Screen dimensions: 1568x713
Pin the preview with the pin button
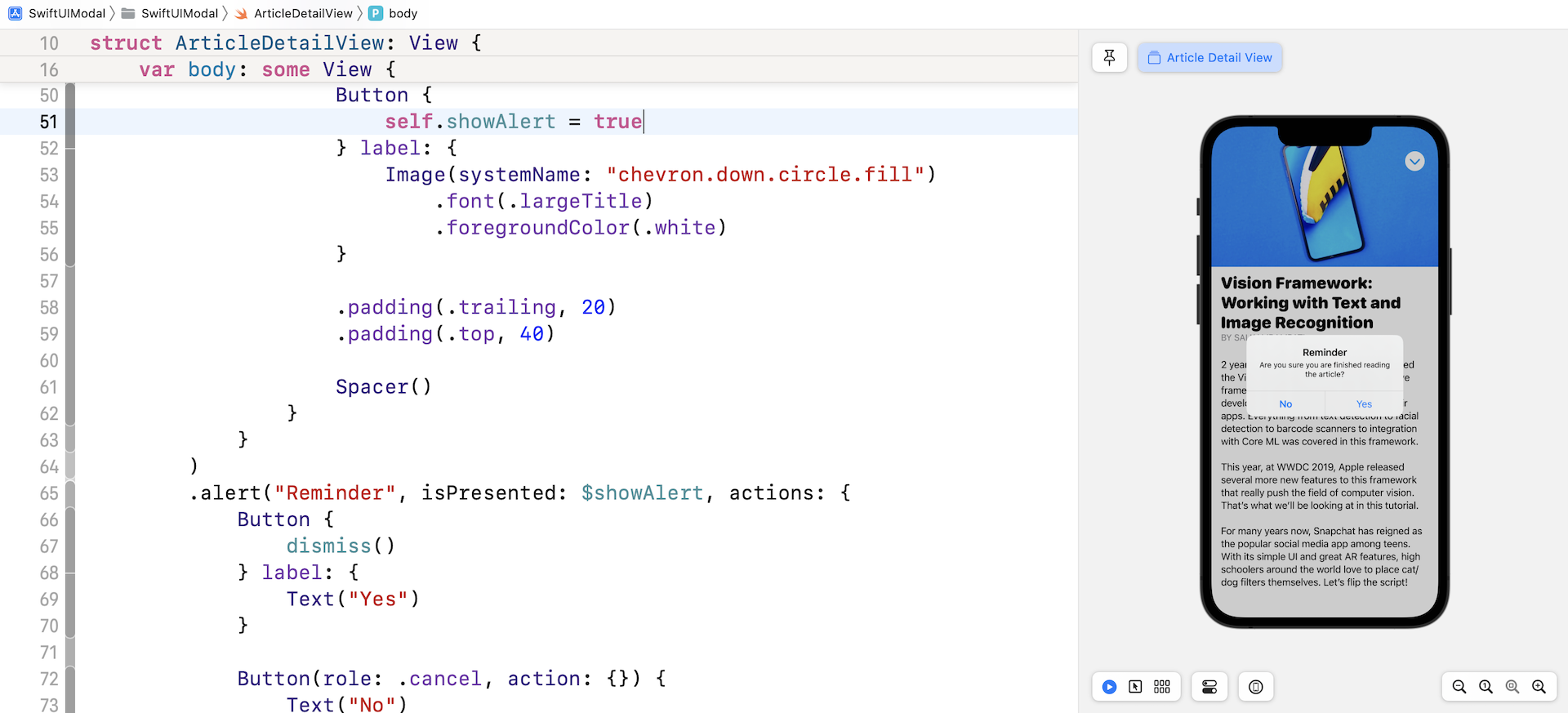pyautogui.click(x=1109, y=58)
